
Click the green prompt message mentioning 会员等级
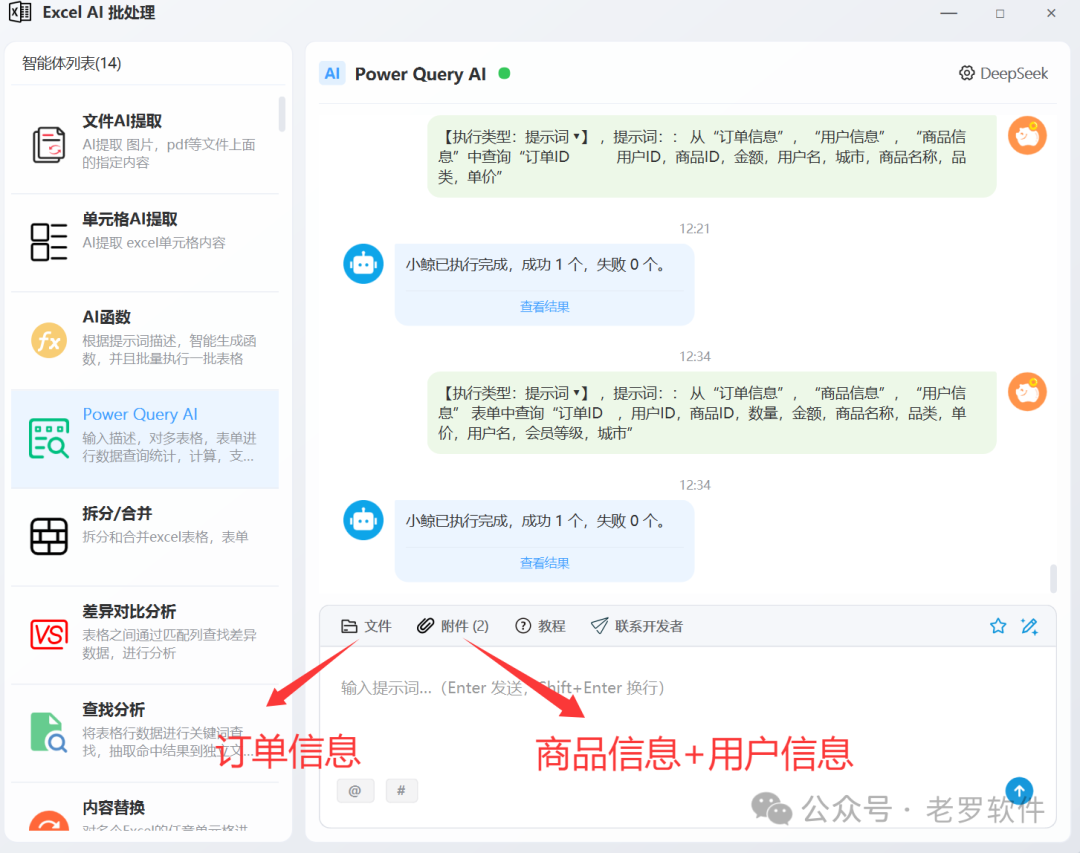(x=712, y=413)
